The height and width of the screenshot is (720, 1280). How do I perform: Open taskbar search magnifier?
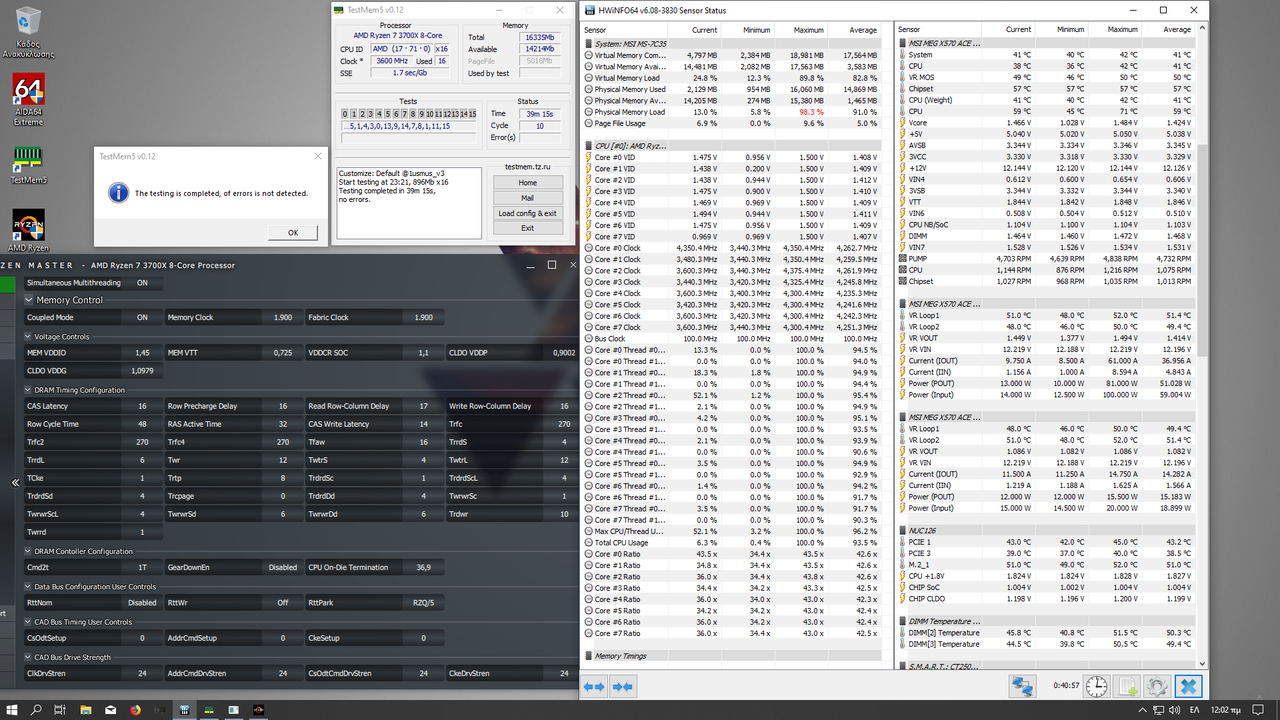pos(36,710)
